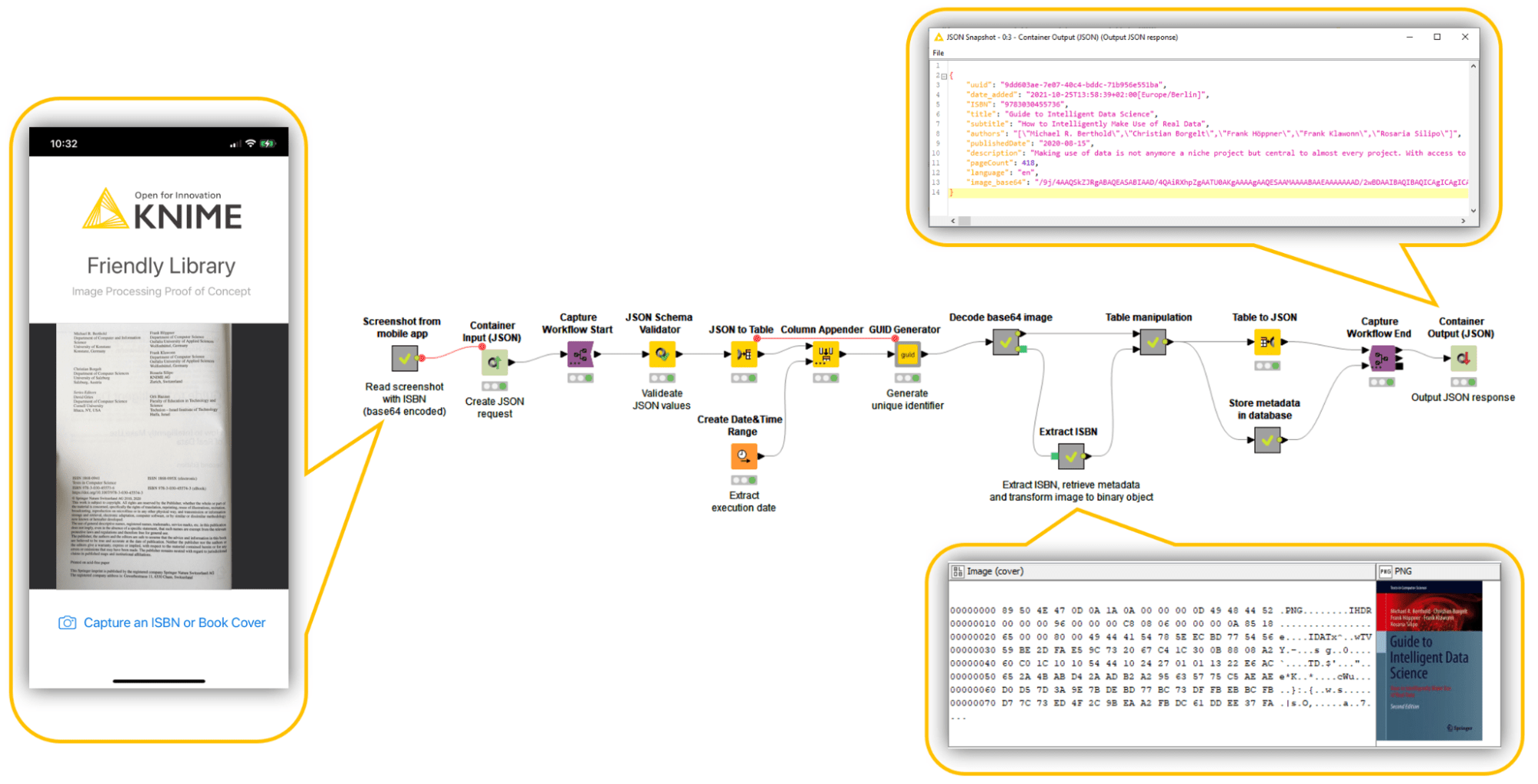Select the JSON Schema Validator node
This screenshot has width=1538, height=784.
tap(662, 354)
